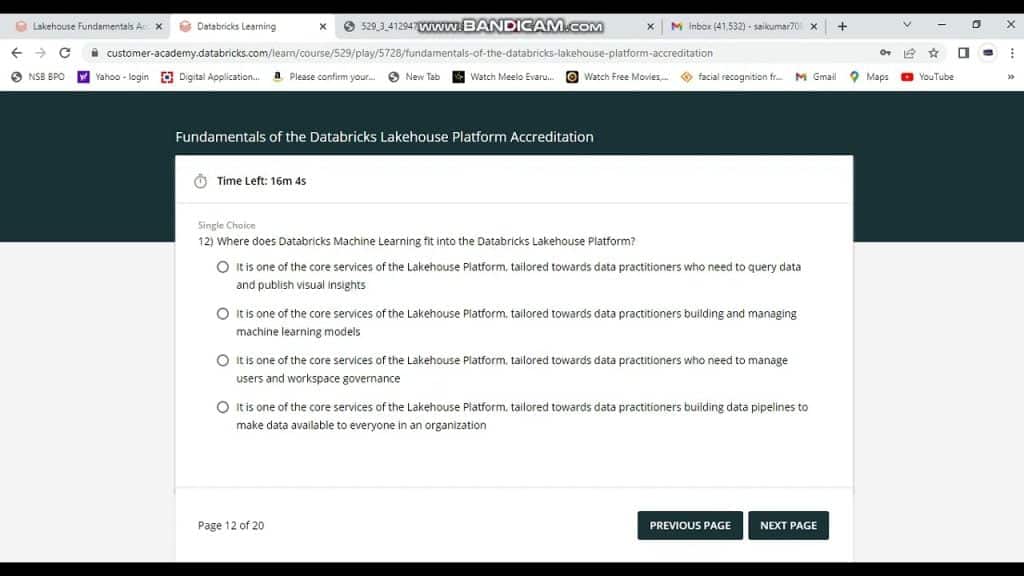Image resolution: width=1024 pixels, height=576 pixels.
Task: Open the facial recognition bookmark
Action: click(731, 76)
